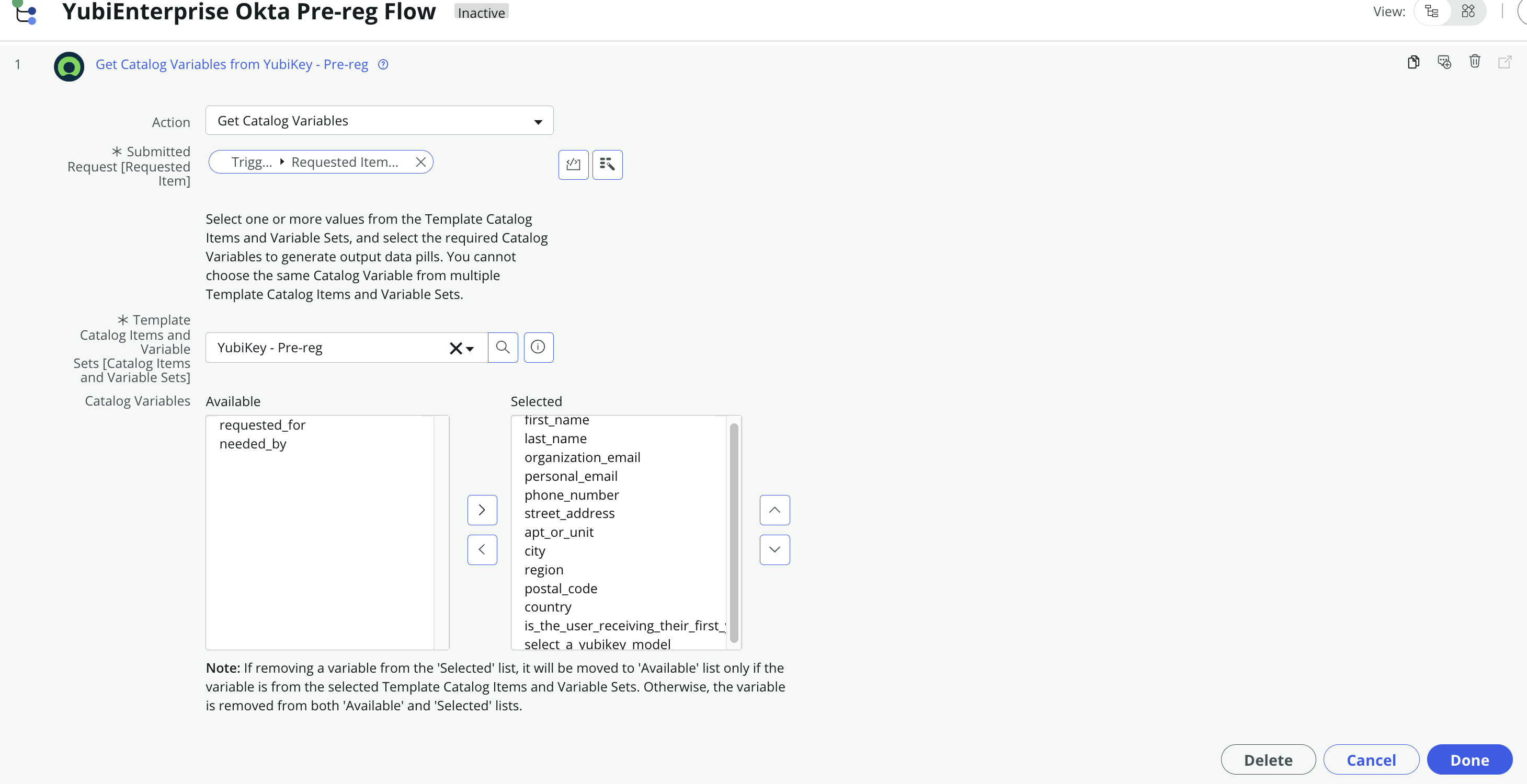Viewport: 1527px width, 784px height.
Task: Open help icon next to action title
Action: tap(383, 65)
